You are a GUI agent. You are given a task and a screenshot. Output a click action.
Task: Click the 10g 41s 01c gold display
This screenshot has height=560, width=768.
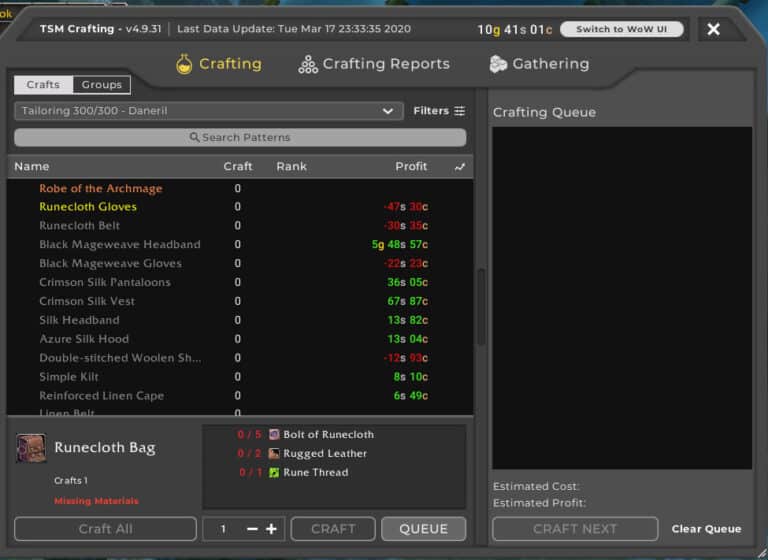click(x=515, y=30)
